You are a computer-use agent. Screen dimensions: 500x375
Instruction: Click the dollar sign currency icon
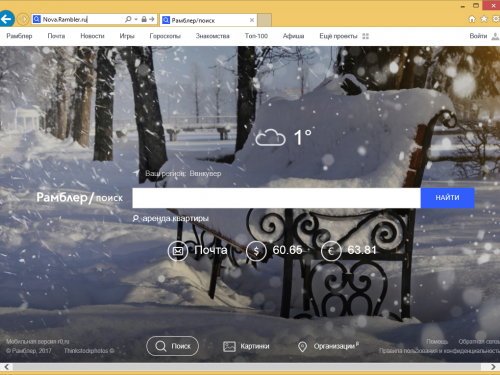tap(256, 251)
